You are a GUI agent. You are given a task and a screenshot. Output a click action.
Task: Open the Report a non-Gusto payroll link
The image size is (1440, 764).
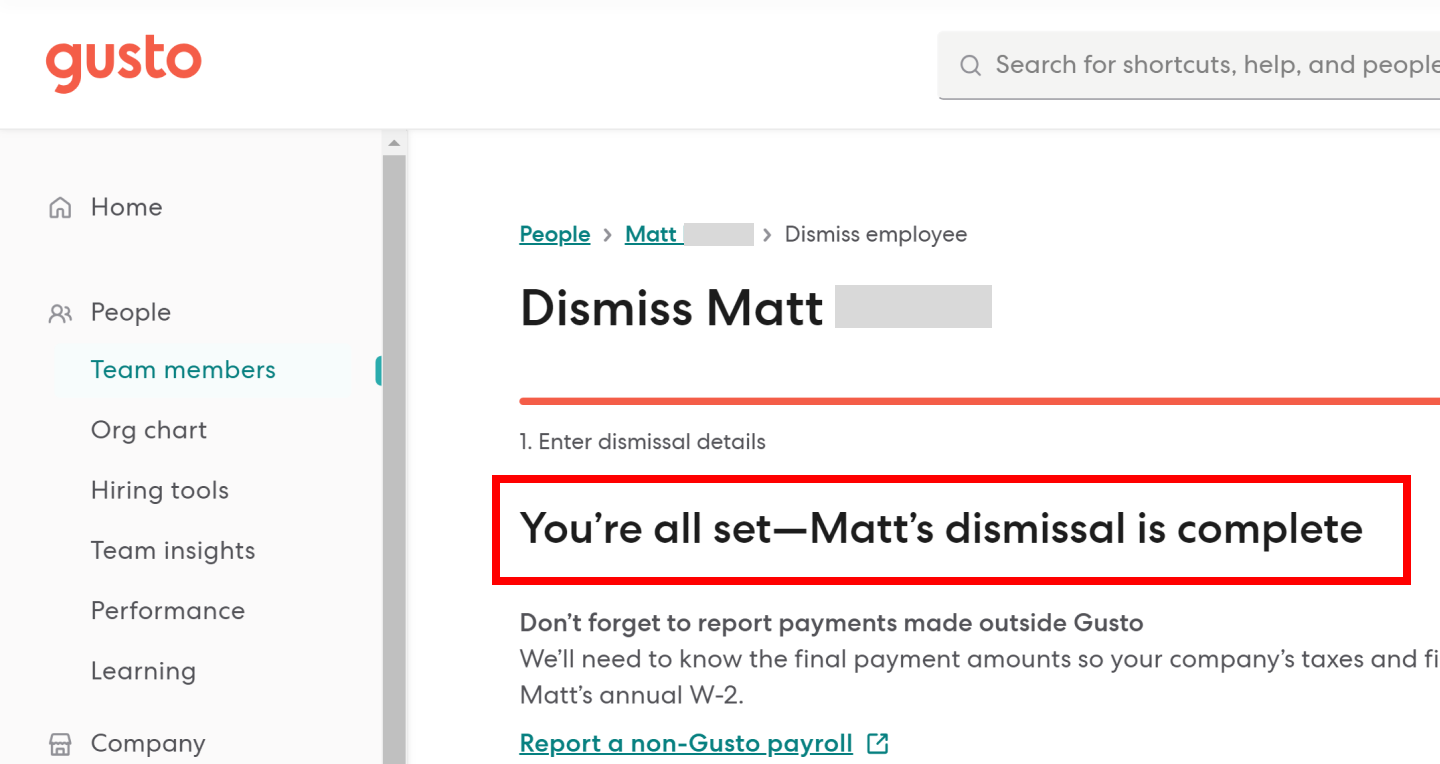tap(686, 743)
